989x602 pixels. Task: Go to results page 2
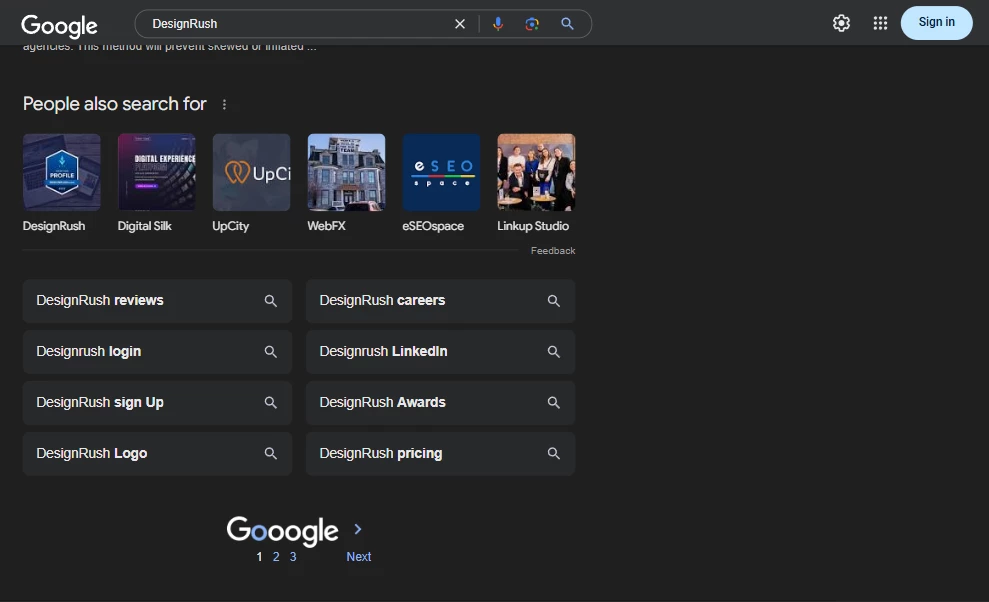pyautogui.click(x=276, y=557)
